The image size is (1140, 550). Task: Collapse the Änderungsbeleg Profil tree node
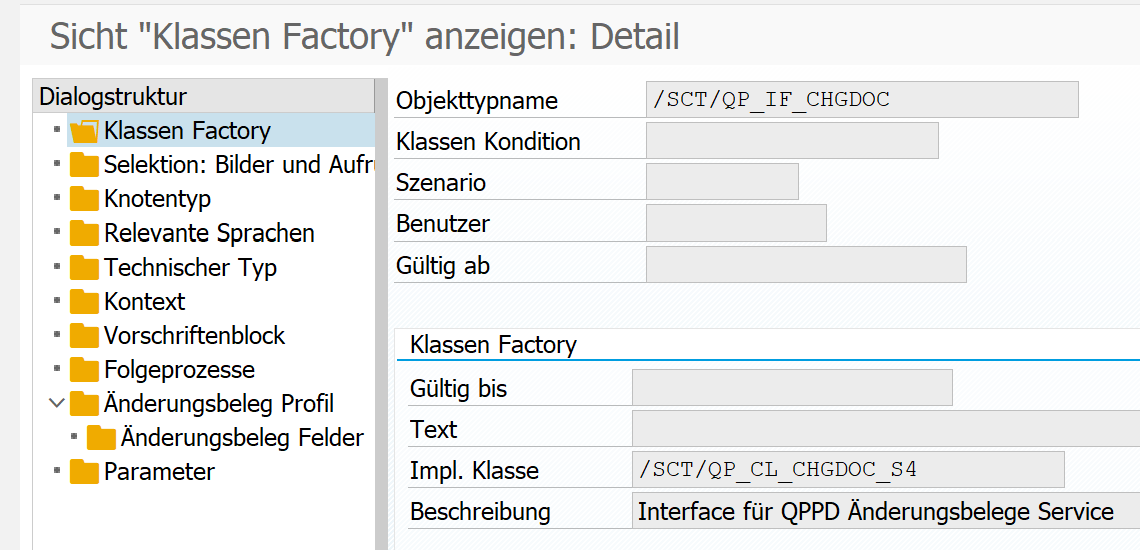(54, 403)
